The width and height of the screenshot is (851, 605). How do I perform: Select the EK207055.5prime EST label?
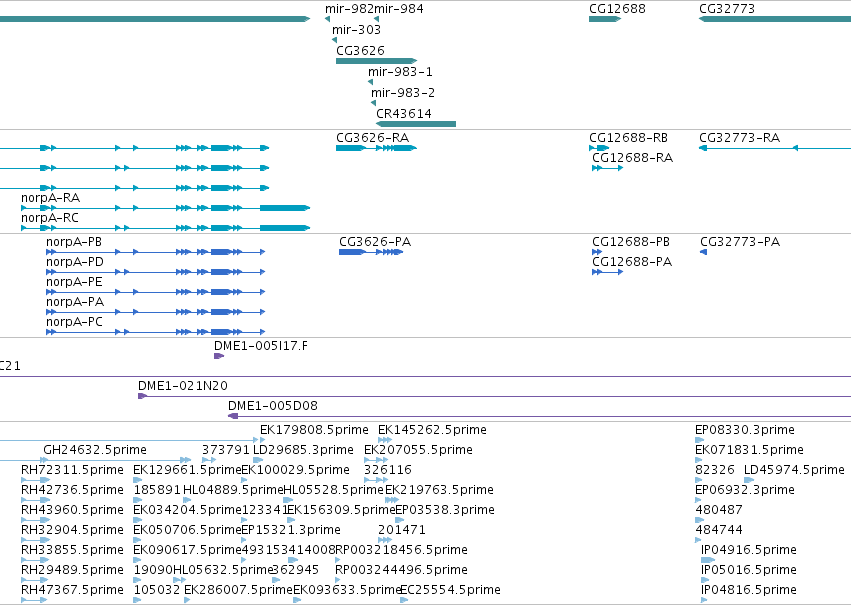click(x=418, y=450)
